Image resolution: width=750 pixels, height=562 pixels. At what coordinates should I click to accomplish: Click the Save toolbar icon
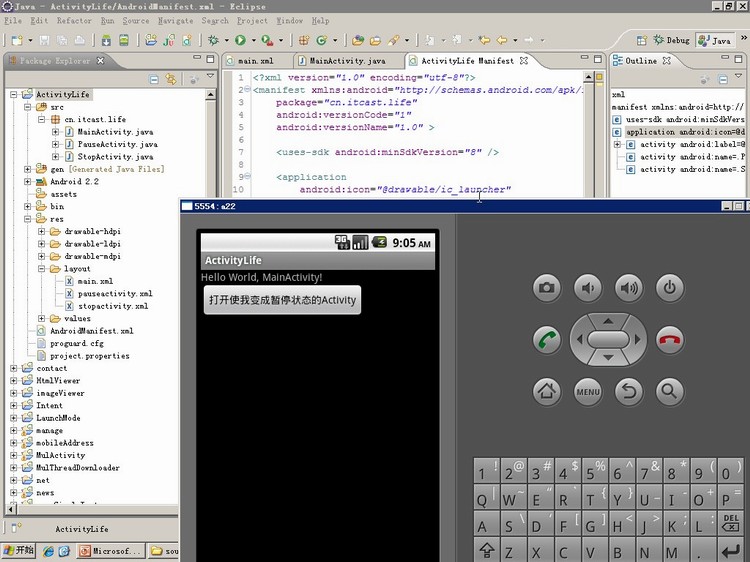click(44, 40)
